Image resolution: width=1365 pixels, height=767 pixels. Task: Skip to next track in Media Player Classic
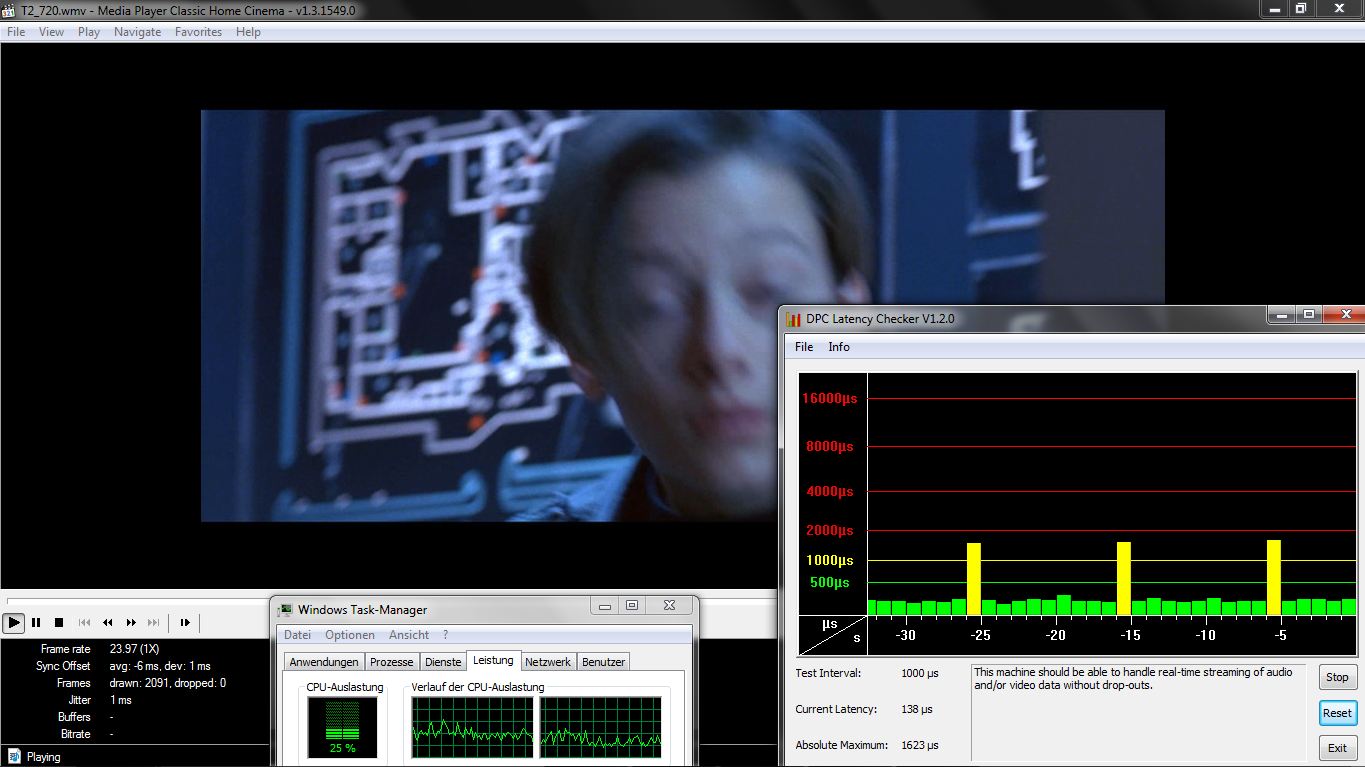pyautogui.click(x=153, y=622)
